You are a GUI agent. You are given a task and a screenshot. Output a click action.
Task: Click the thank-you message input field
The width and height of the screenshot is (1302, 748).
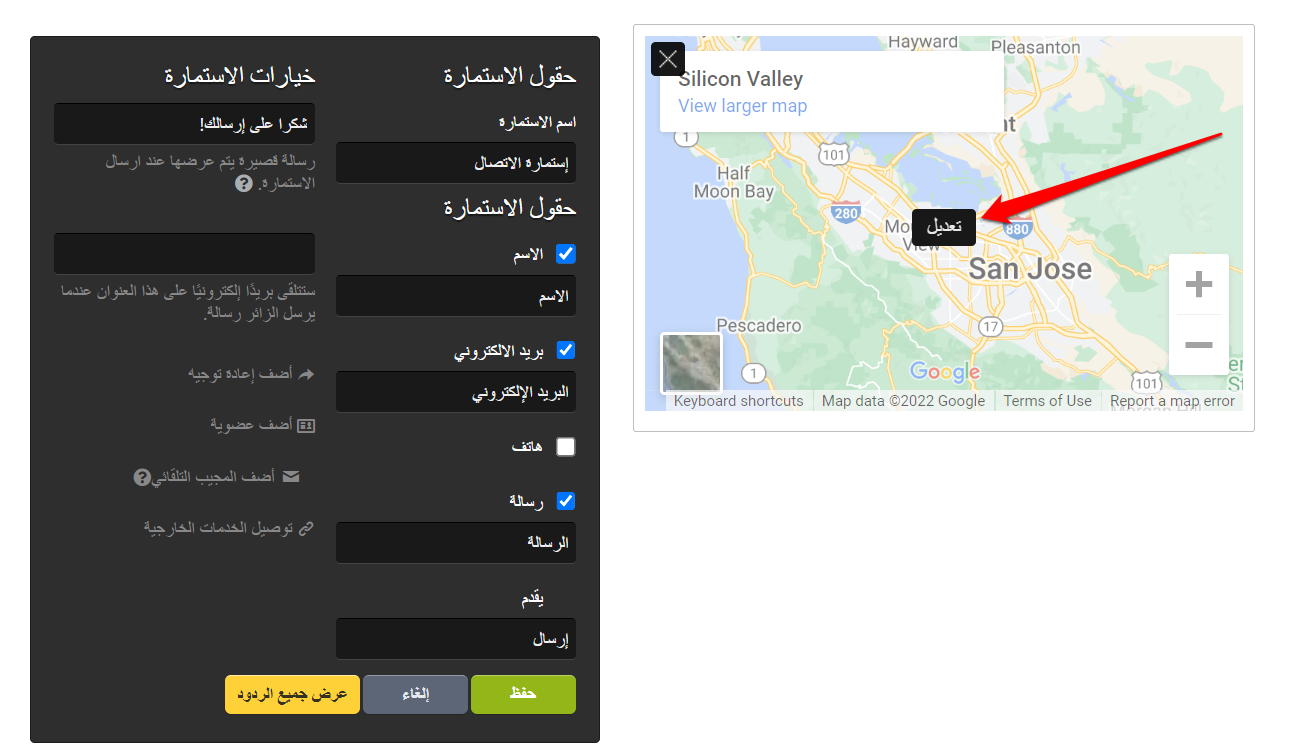coord(185,124)
